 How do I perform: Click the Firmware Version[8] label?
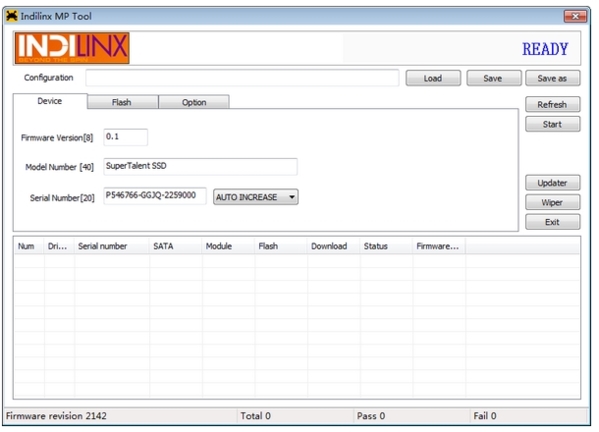point(57,138)
